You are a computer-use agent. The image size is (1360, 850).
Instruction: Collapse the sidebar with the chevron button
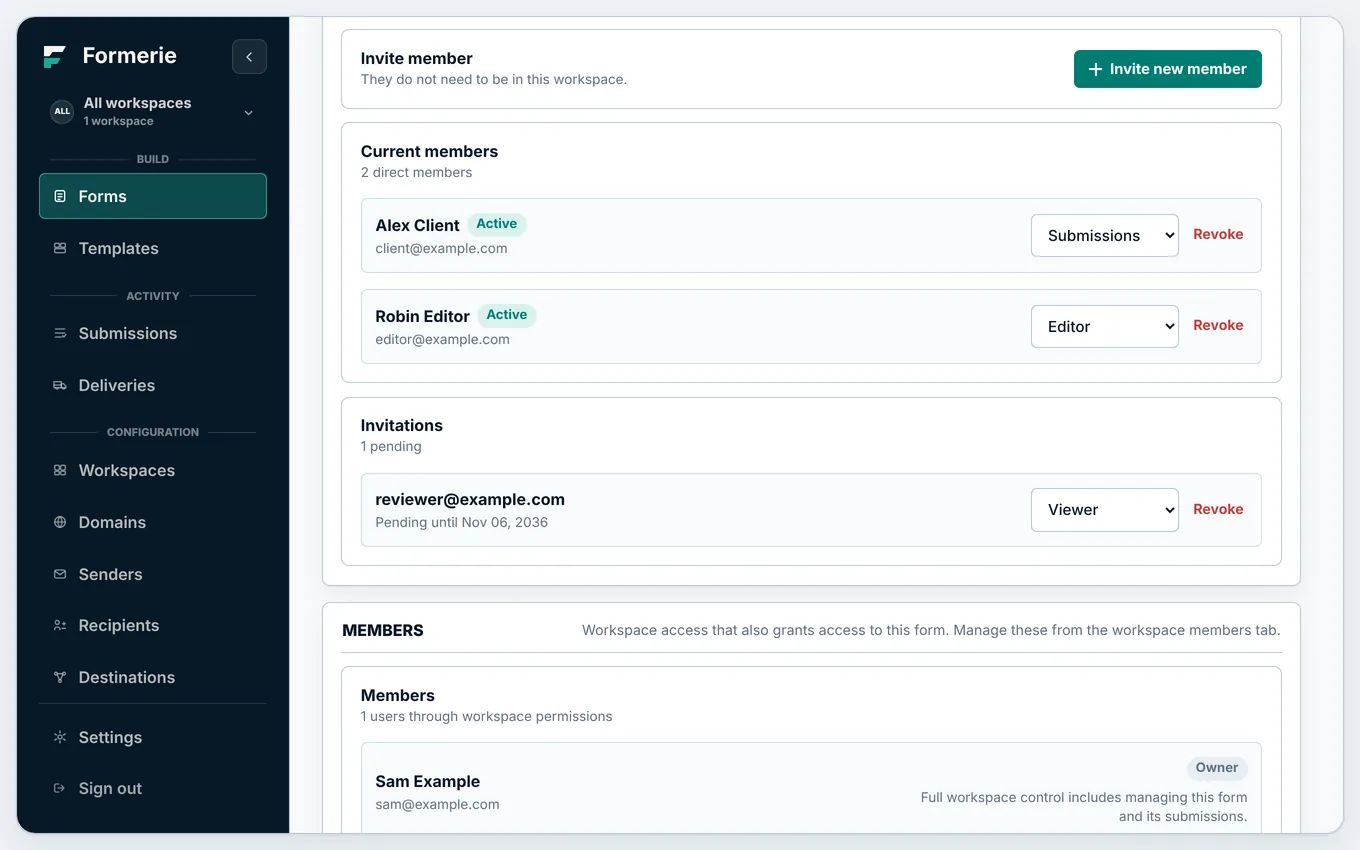tap(249, 57)
